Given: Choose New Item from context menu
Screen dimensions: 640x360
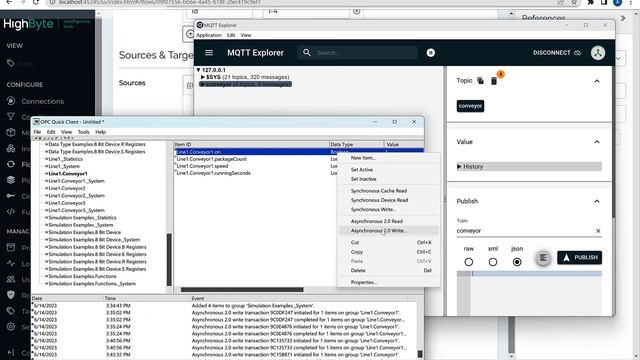Looking at the screenshot, I should point(389,158).
